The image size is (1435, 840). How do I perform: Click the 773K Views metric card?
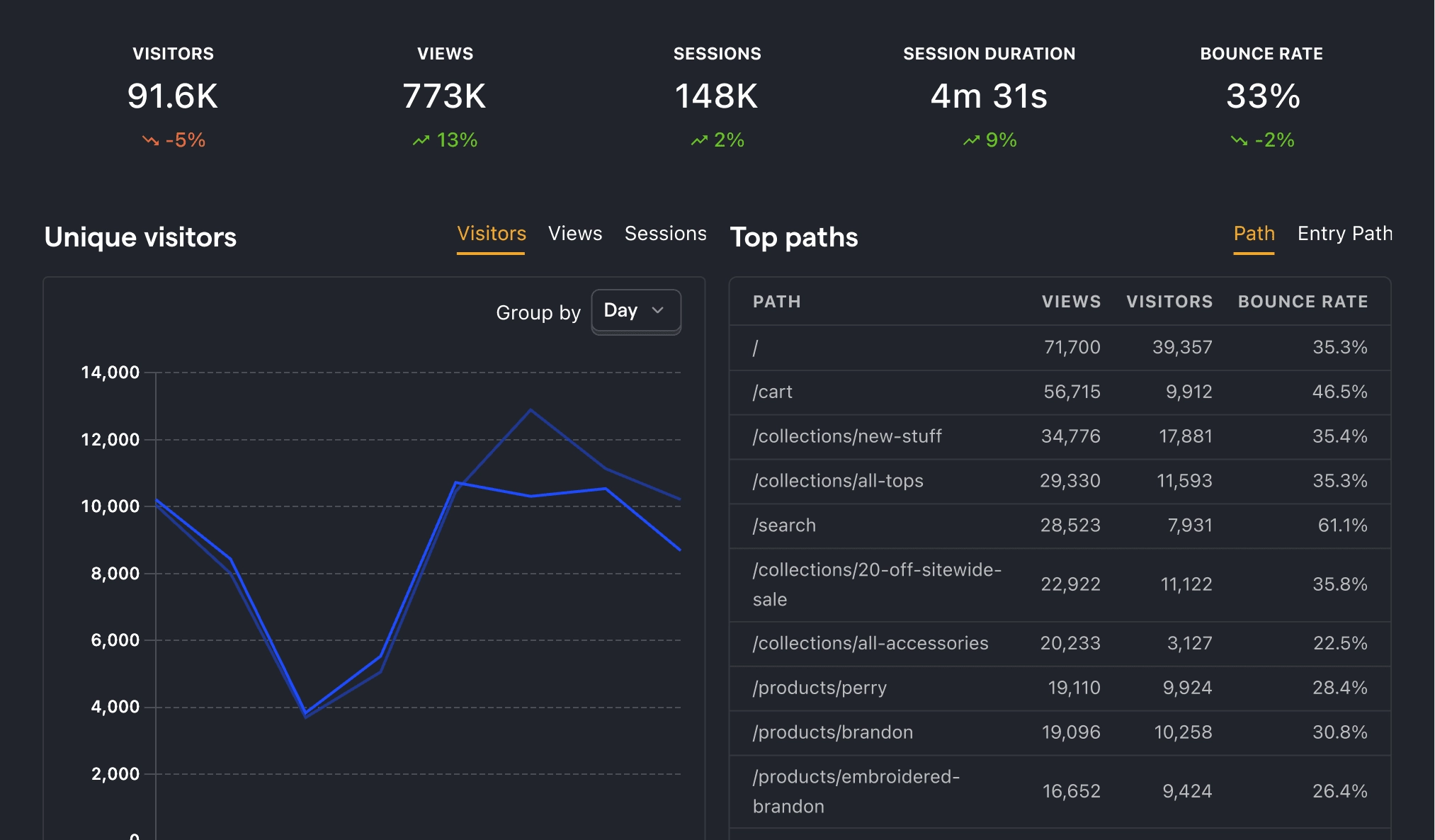click(x=445, y=96)
